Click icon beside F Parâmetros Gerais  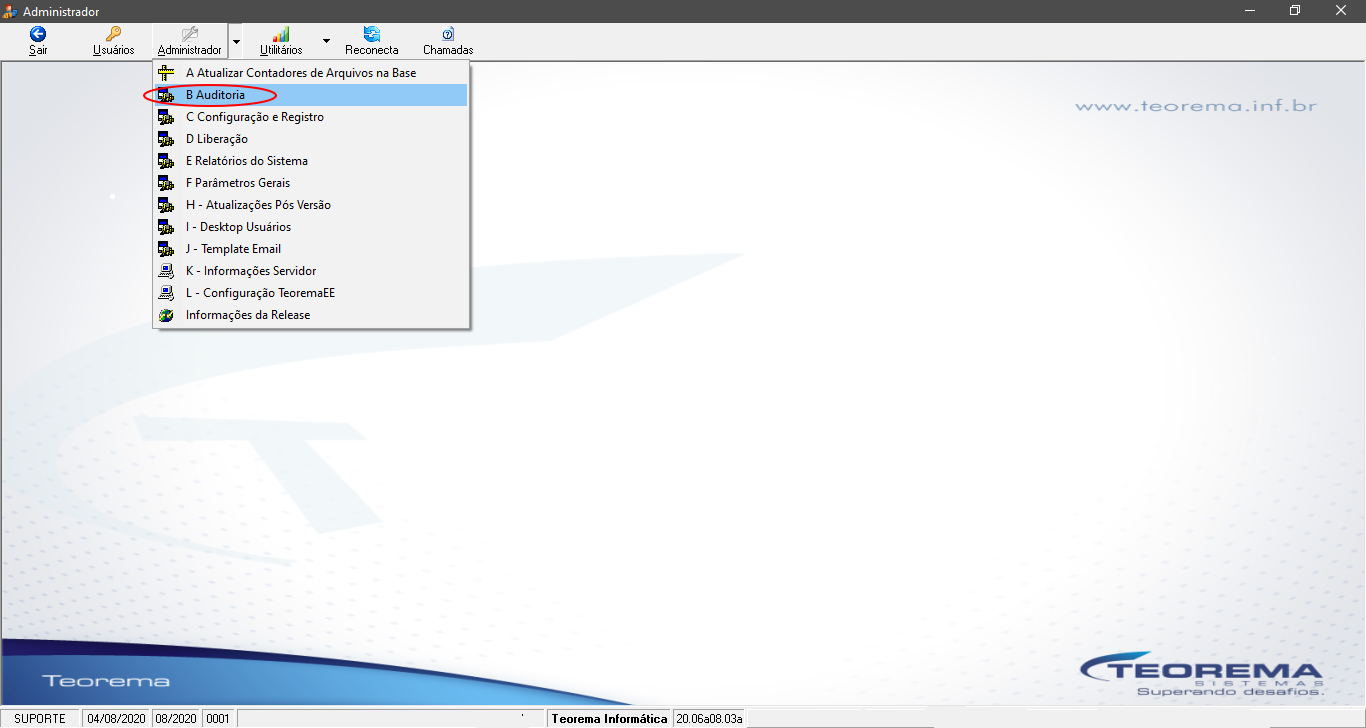click(x=166, y=183)
